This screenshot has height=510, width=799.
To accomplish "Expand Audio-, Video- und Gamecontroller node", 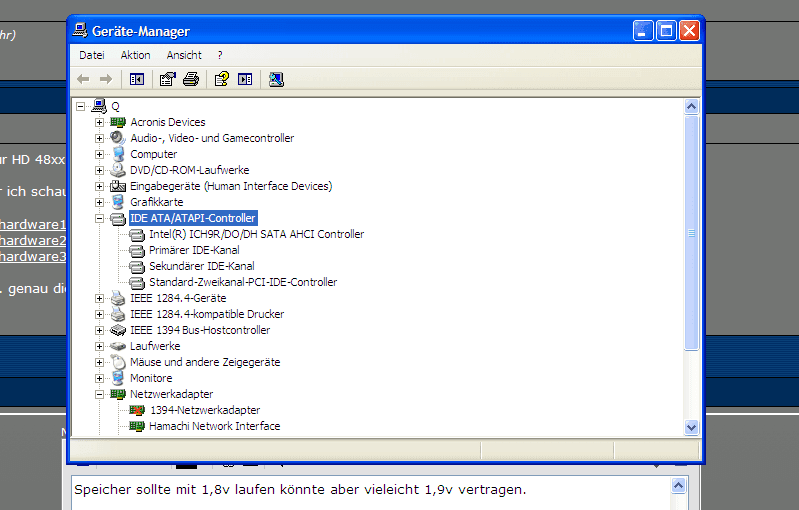I will tap(100, 138).
